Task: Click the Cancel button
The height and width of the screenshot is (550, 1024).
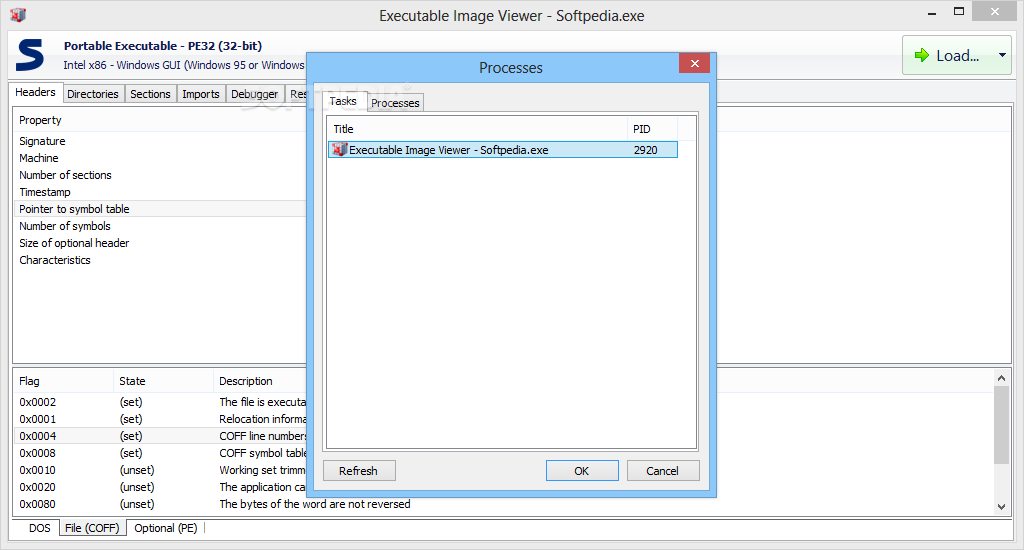Action: pyautogui.click(x=663, y=471)
